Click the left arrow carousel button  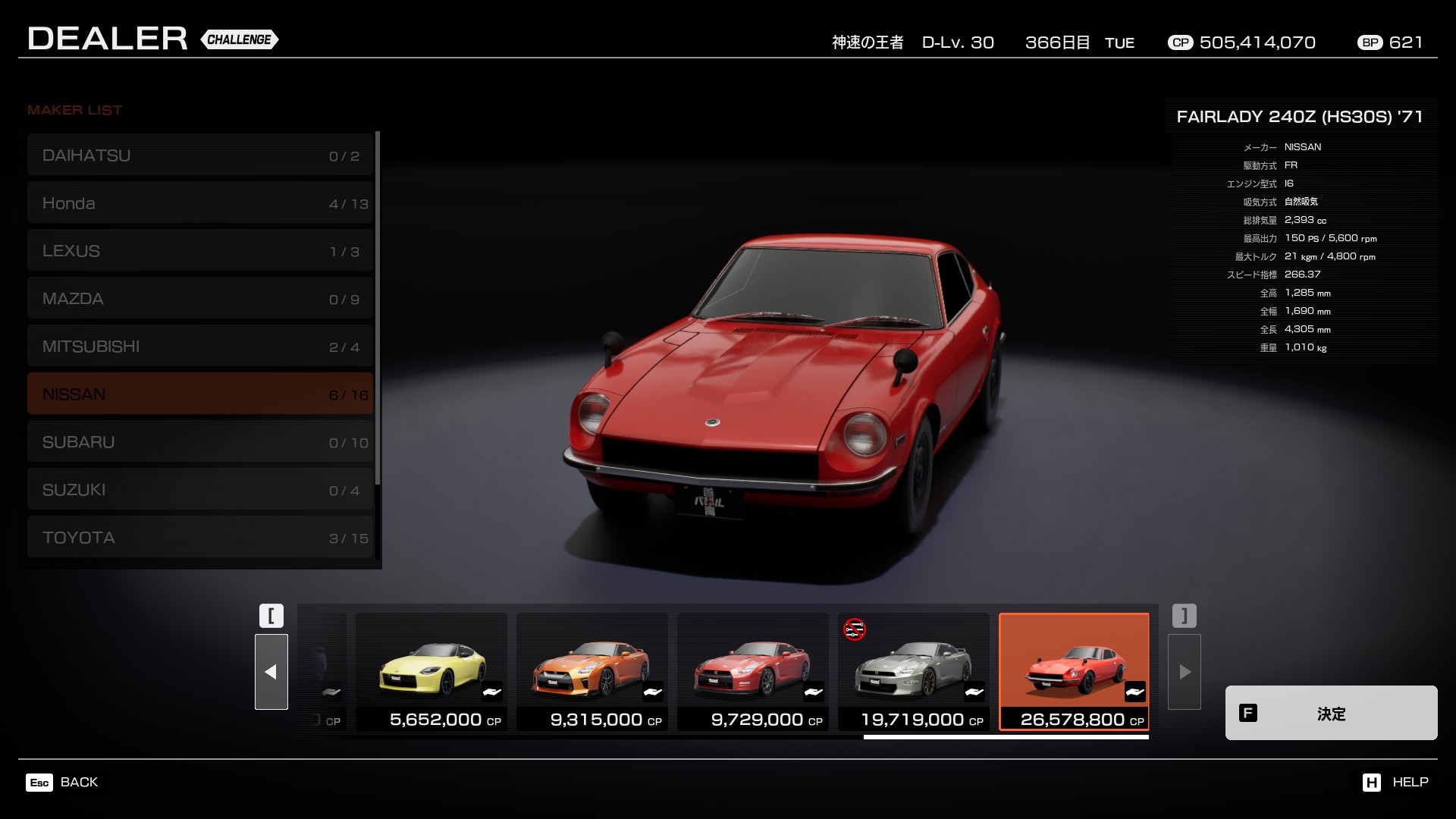click(271, 672)
